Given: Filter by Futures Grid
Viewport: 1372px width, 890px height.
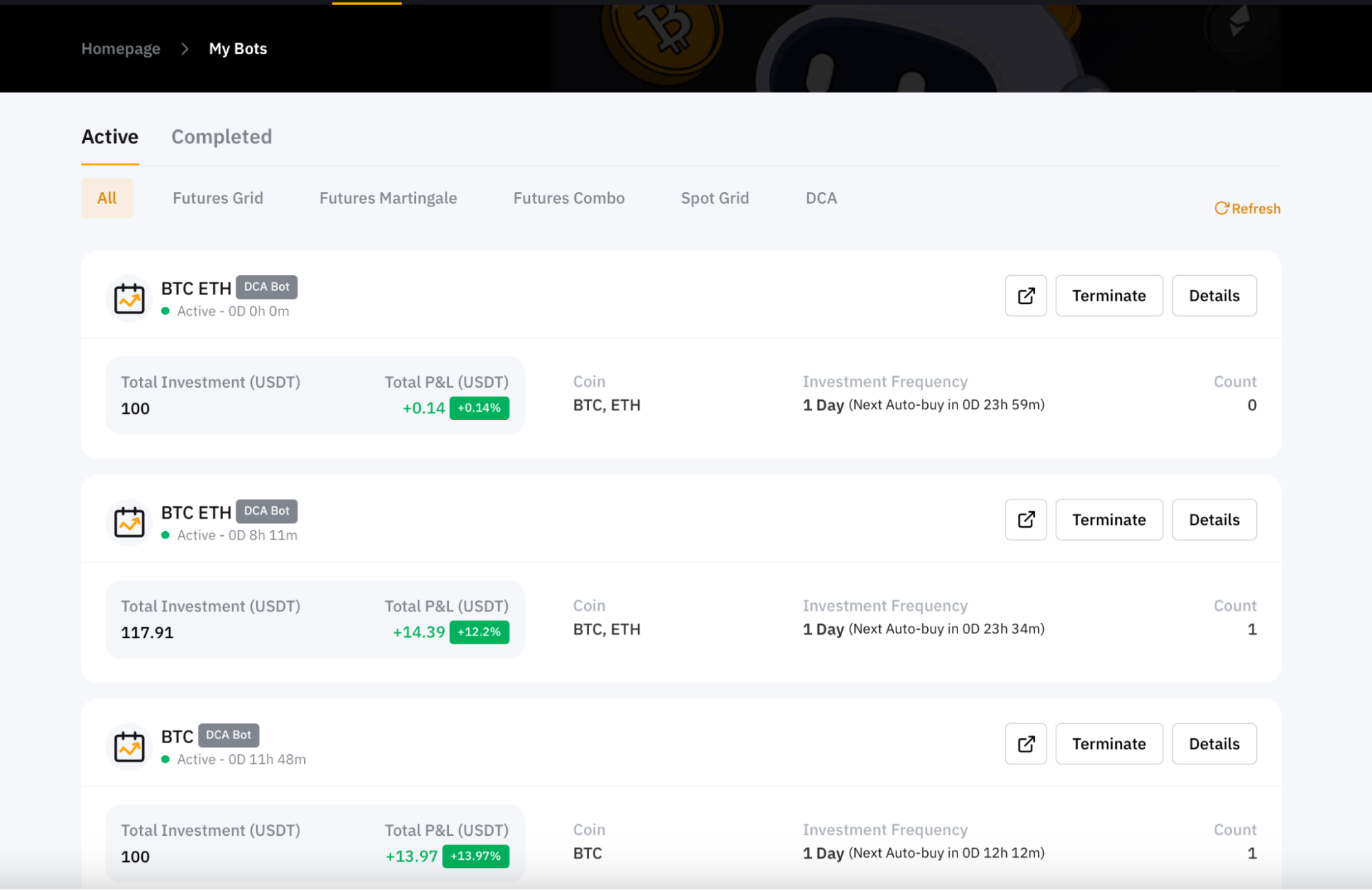Looking at the screenshot, I should (x=218, y=198).
